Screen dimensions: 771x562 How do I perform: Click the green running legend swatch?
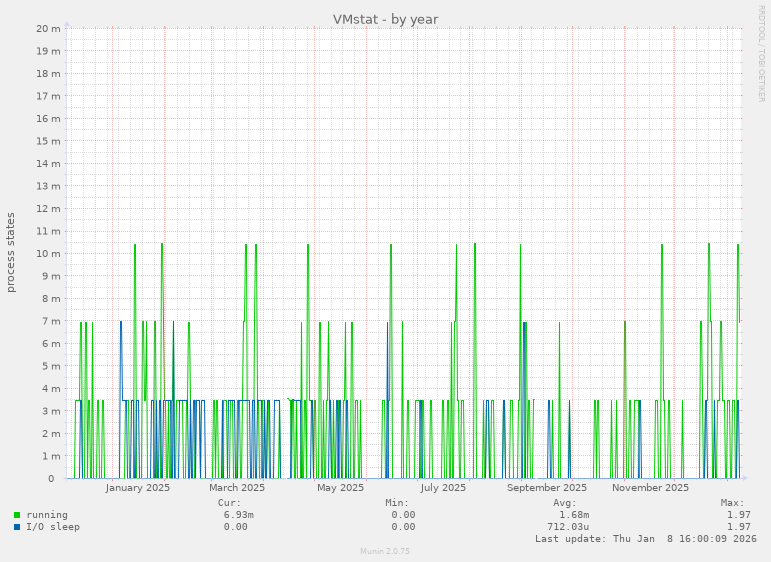click(x=17, y=515)
